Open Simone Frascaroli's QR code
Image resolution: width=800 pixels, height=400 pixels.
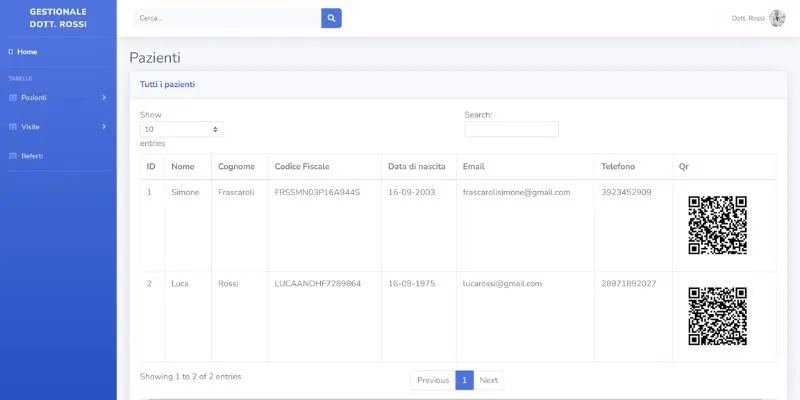click(717, 225)
